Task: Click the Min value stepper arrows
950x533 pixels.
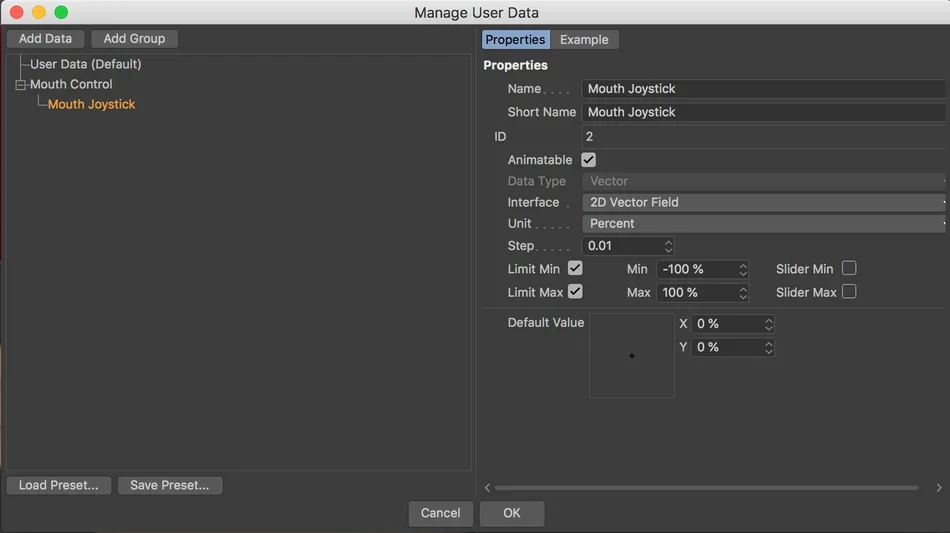Action: [x=743, y=269]
